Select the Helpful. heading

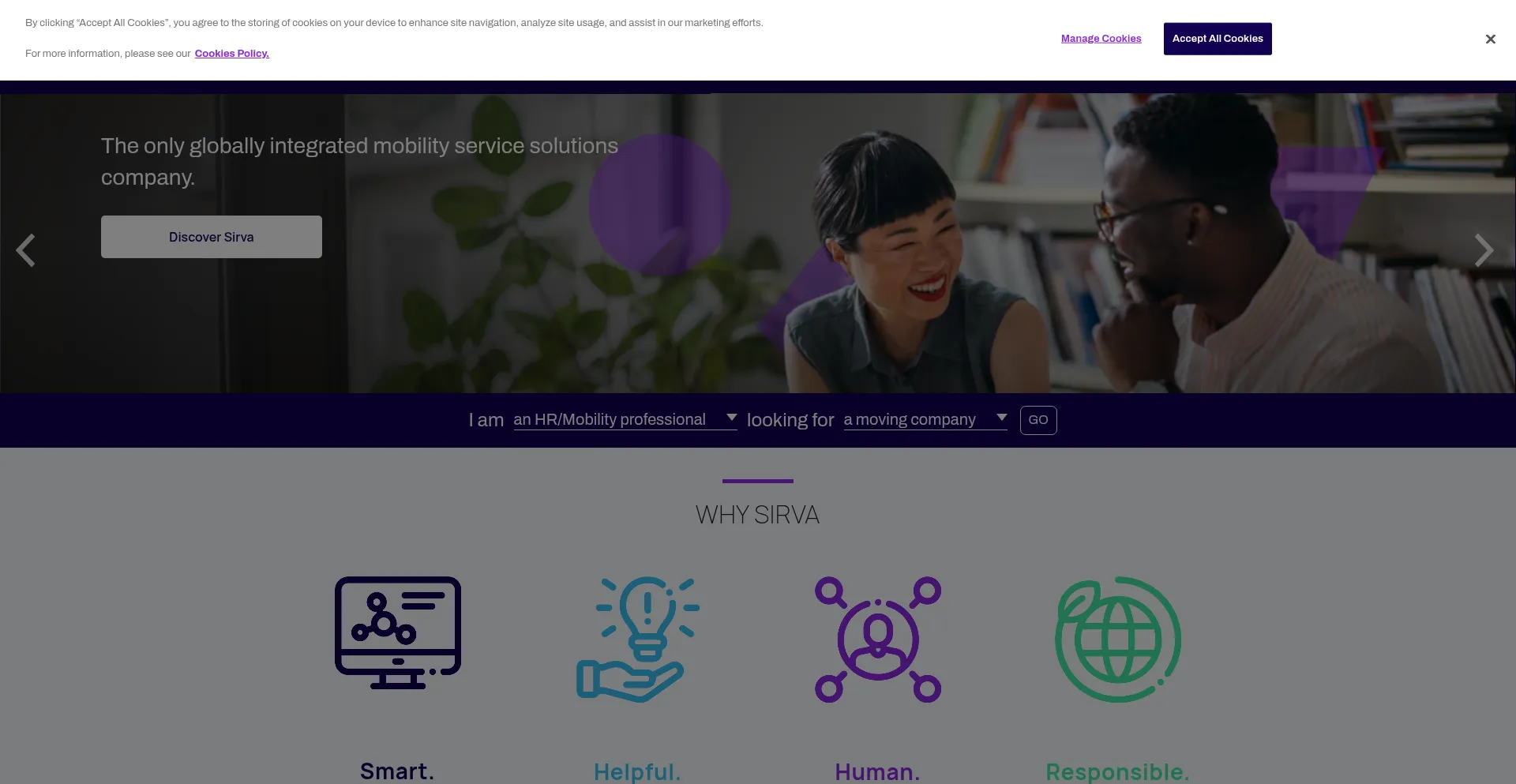click(x=637, y=771)
